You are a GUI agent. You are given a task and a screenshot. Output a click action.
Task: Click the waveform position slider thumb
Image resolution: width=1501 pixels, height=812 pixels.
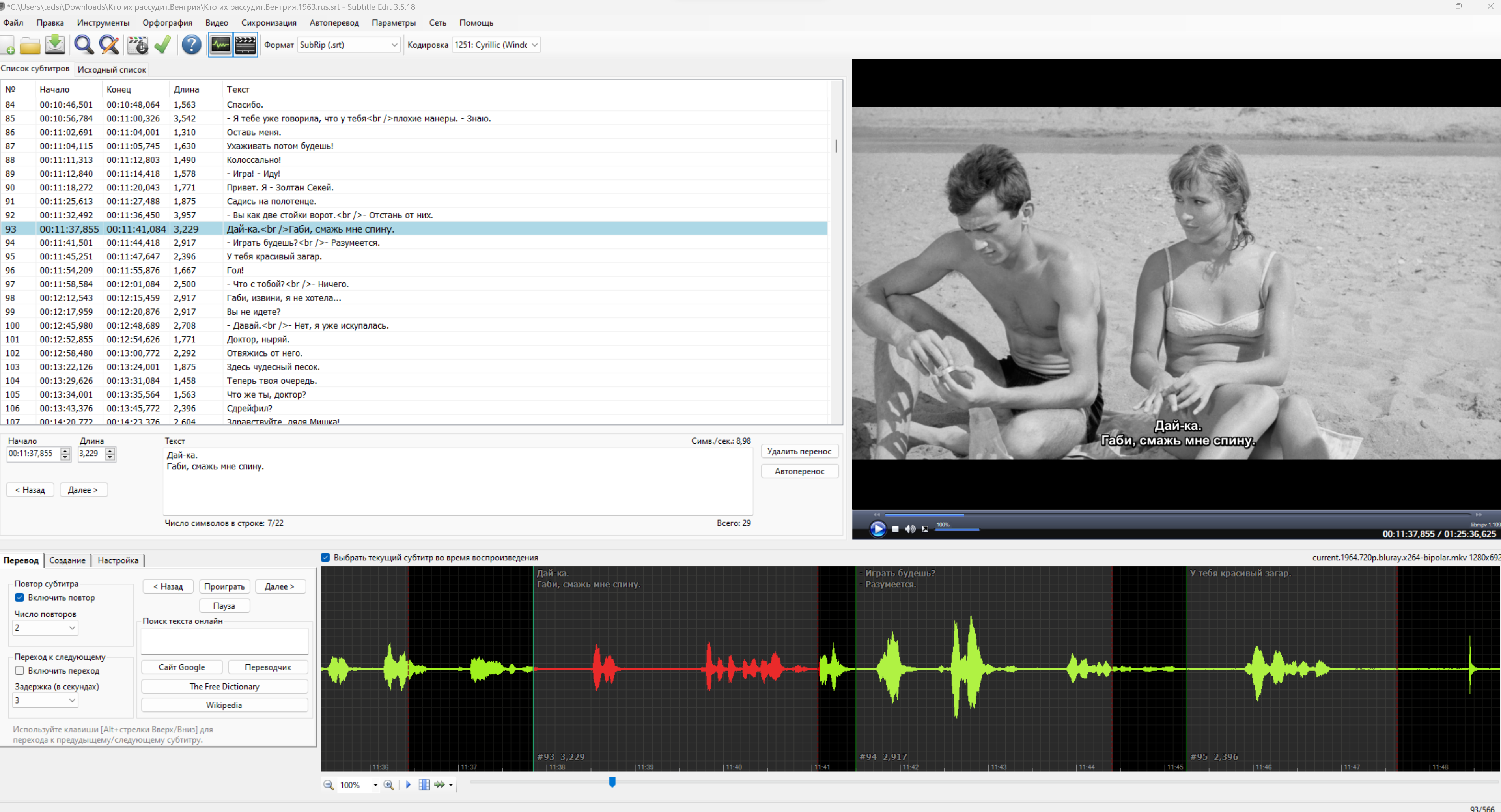coord(612,782)
